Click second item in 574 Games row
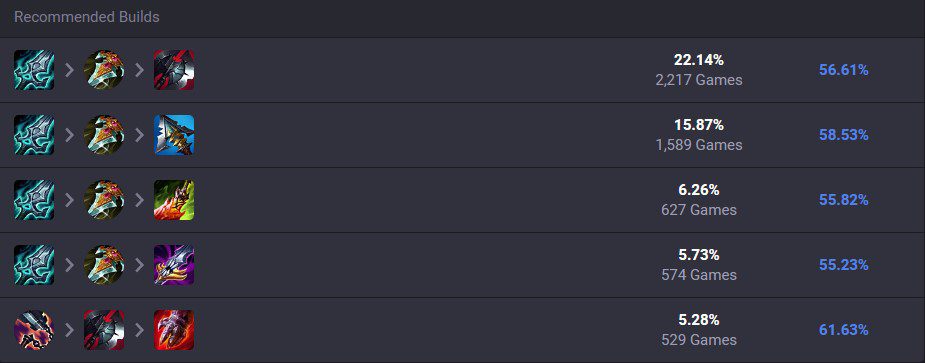Viewport: 925px width, 363px height. pos(104,265)
